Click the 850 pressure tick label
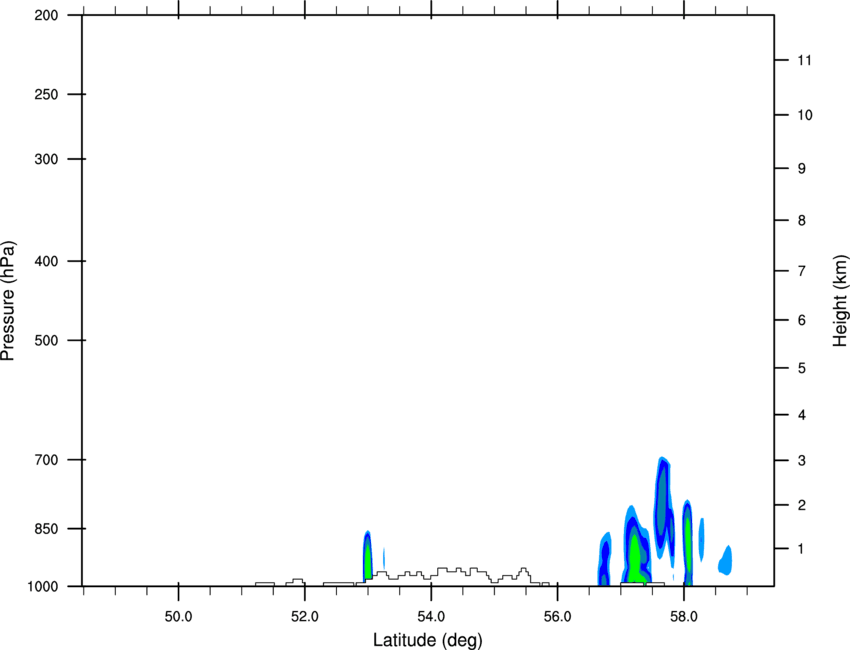 click(x=46, y=529)
